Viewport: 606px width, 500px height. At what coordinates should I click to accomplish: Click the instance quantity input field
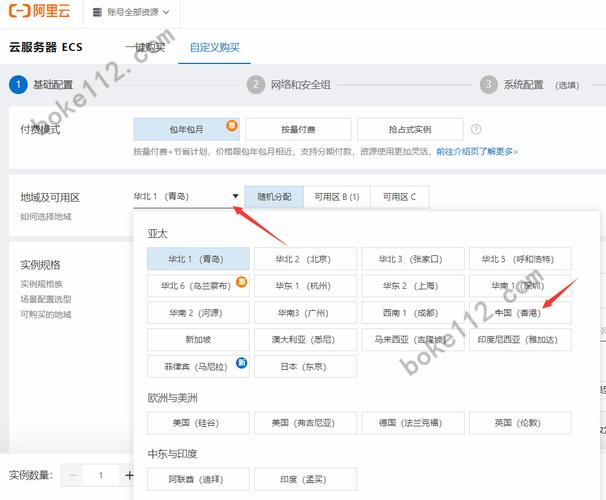click(x=101, y=475)
